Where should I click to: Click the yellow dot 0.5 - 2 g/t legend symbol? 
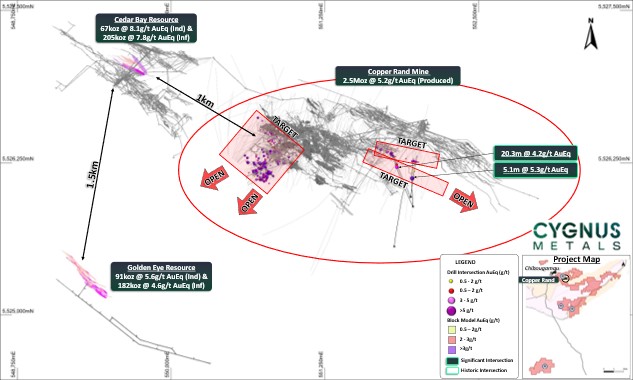pos(451,281)
